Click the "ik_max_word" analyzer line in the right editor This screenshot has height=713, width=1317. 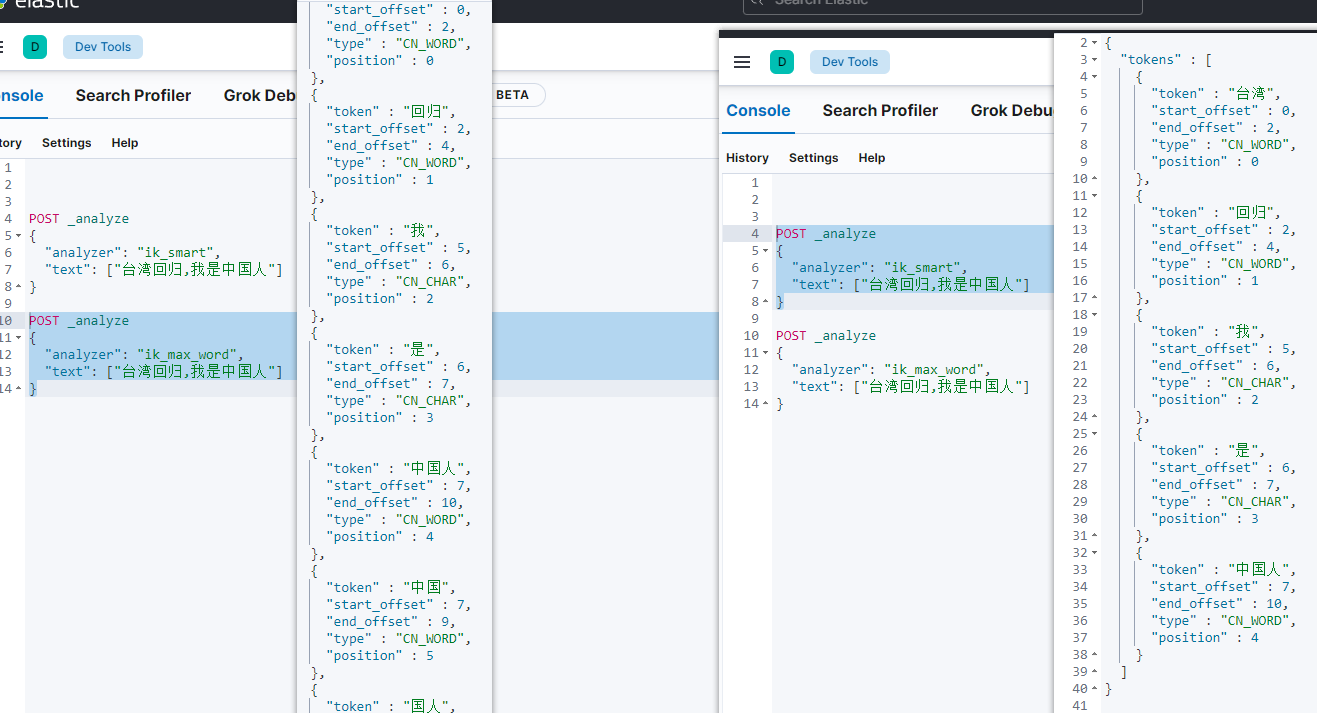(891, 370)
